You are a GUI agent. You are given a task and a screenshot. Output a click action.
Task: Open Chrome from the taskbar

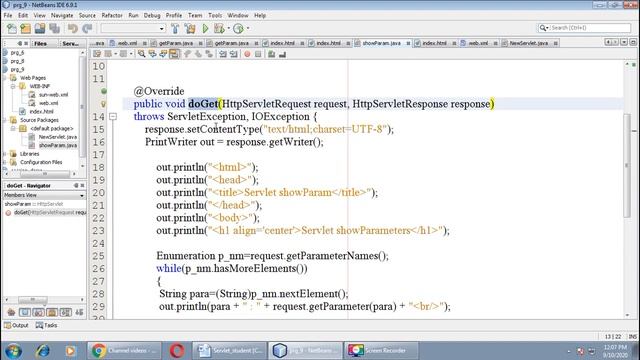[124, 351]
